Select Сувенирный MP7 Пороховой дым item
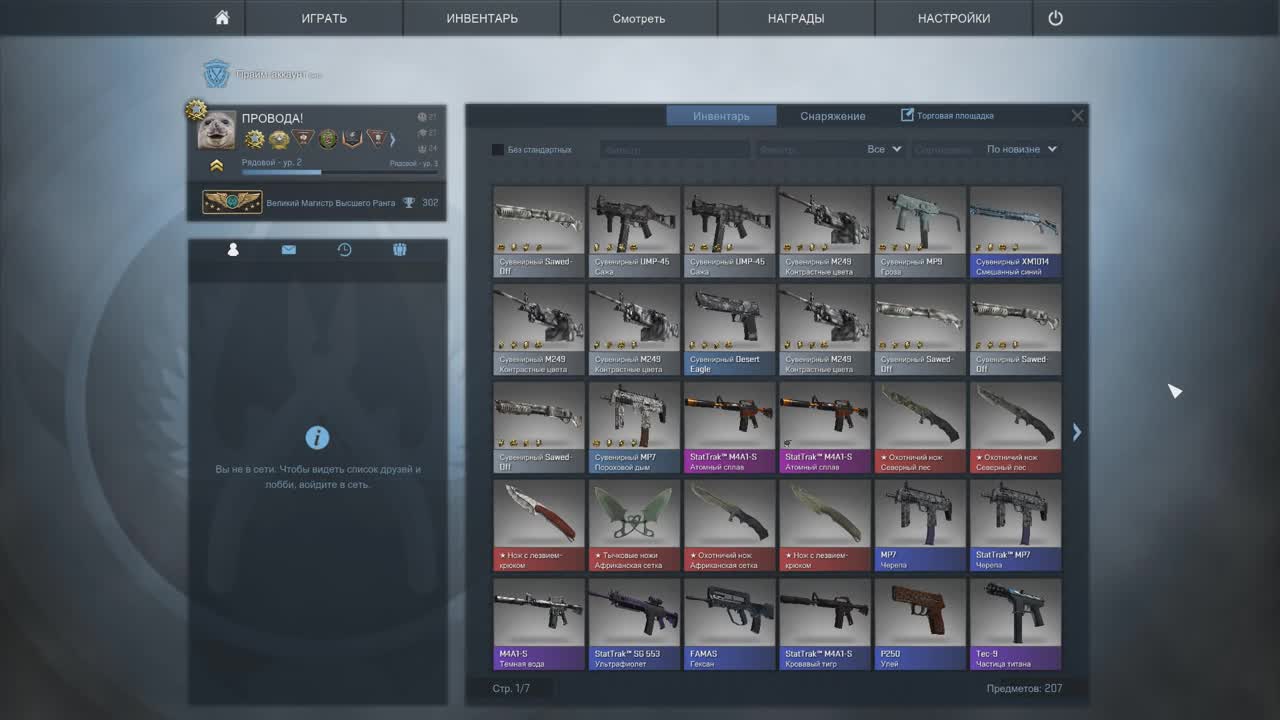Image resolution: width=1280 pixels, height=720 pixels. pyautogui.click(x=634, y=428)
